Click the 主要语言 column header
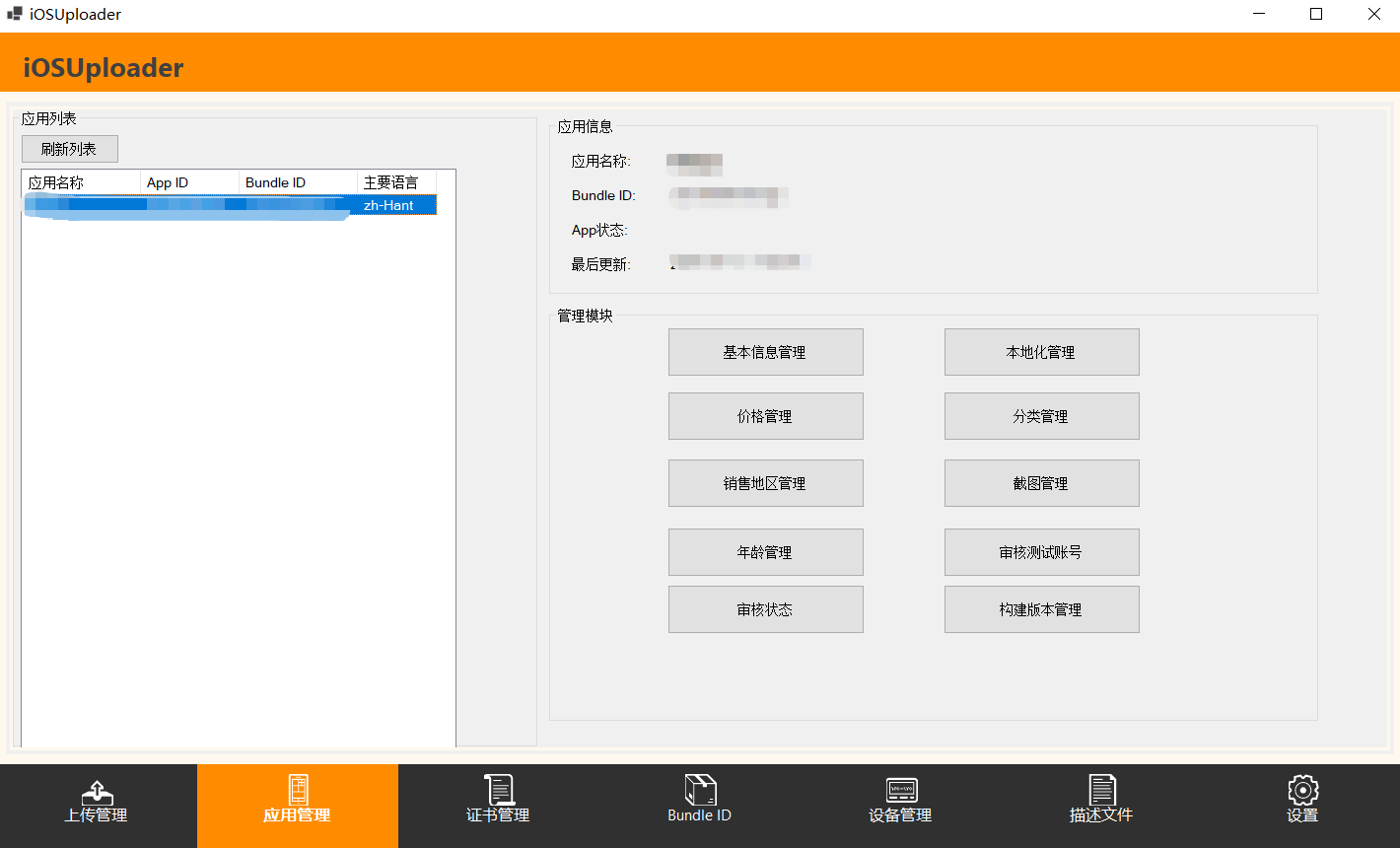This screenshot has width=1400, height=848. 395,182
